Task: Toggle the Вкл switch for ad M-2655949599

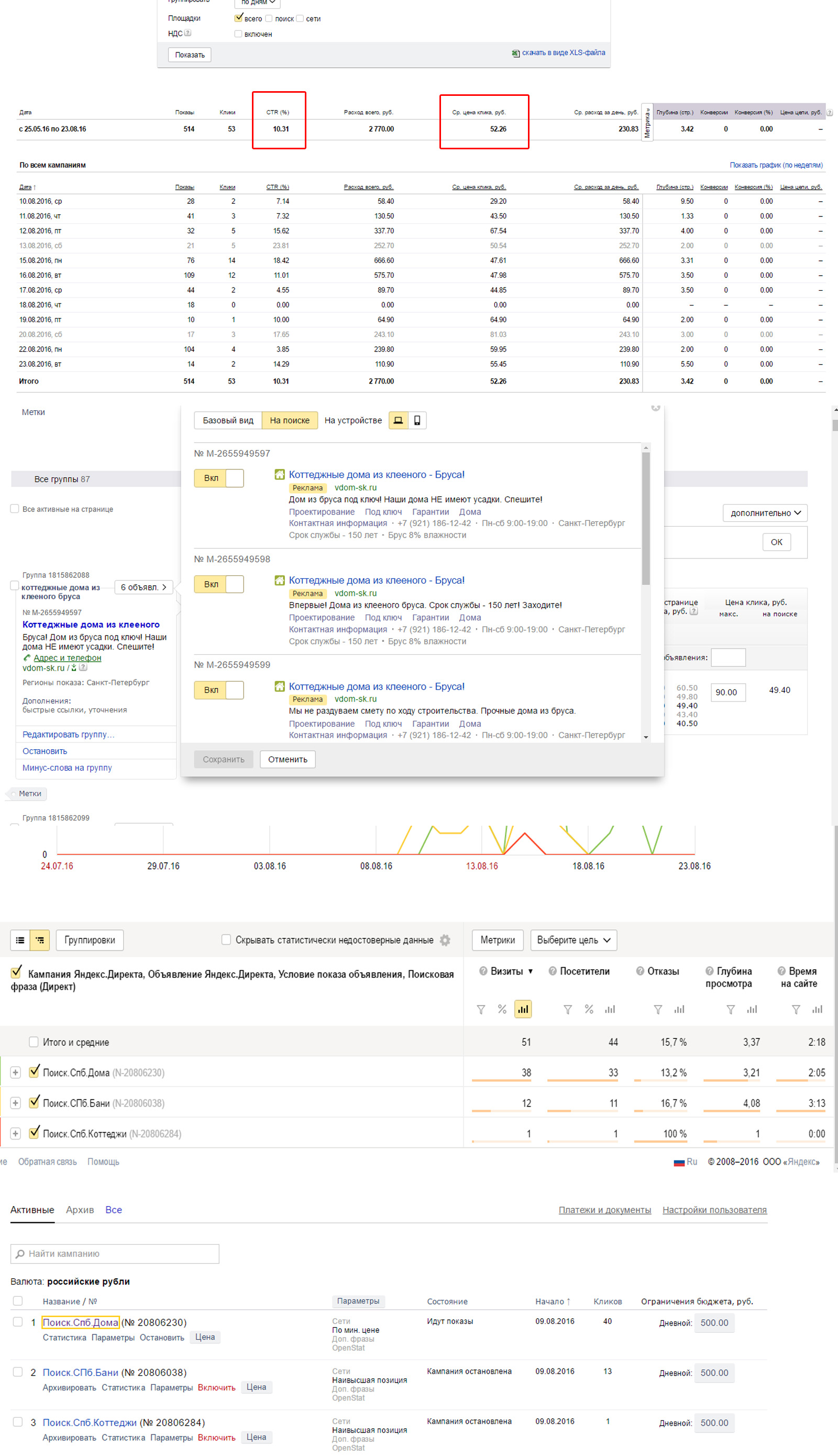Action: 219,689
